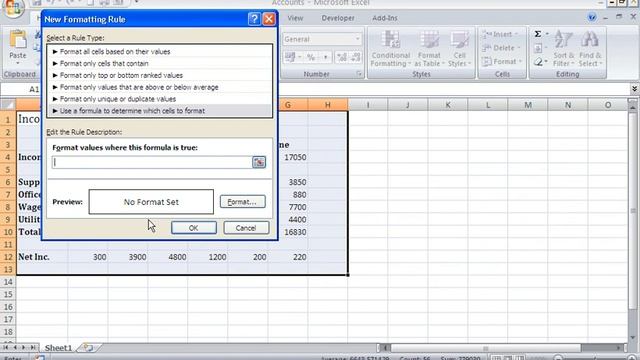Click the Insert Worksheet tab icon
The image size is (640, 360).
[x=88, y=348]
